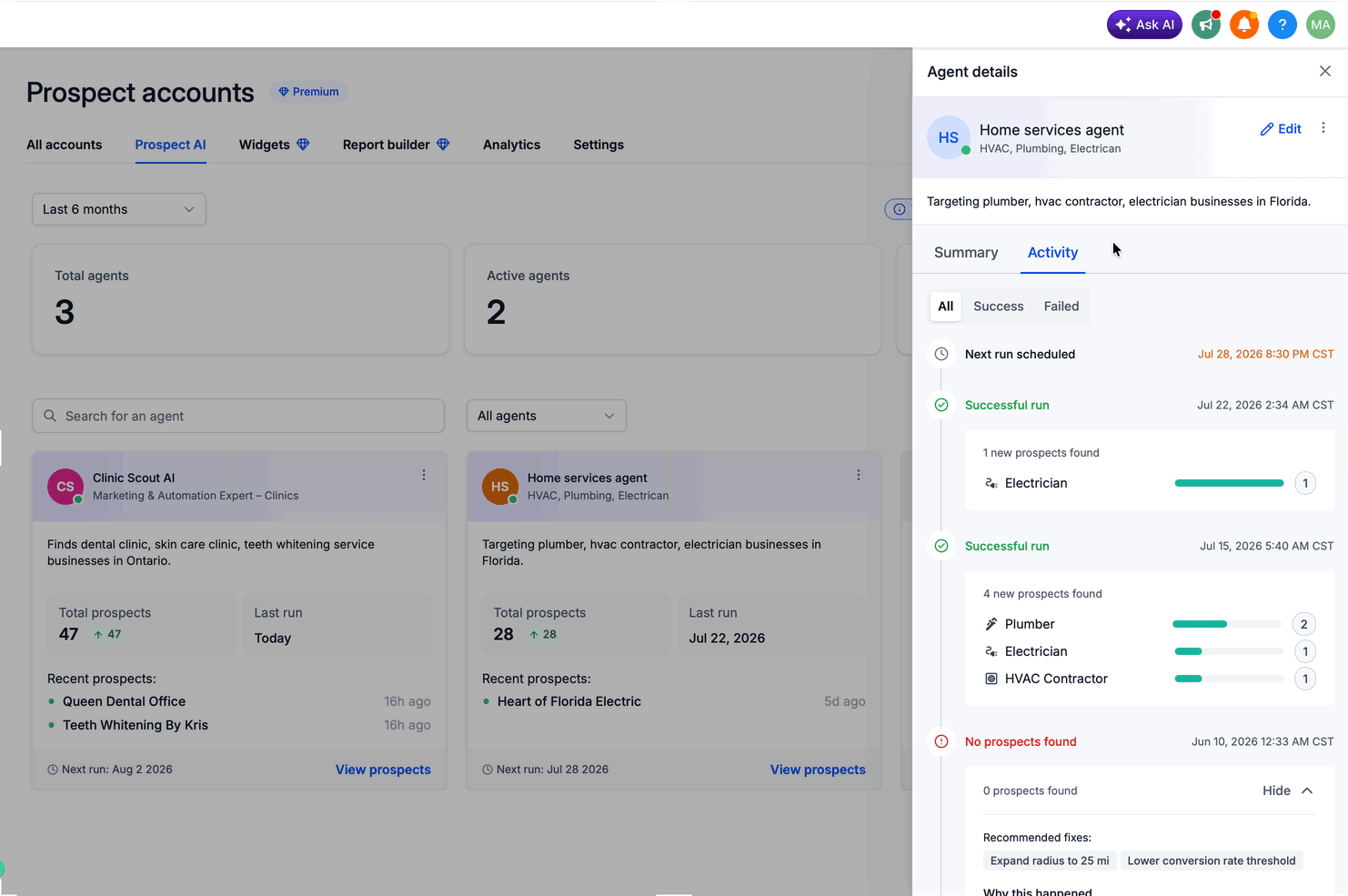
Task: Open the announcements megaphone icon
Action: [x=1206, y=25]
